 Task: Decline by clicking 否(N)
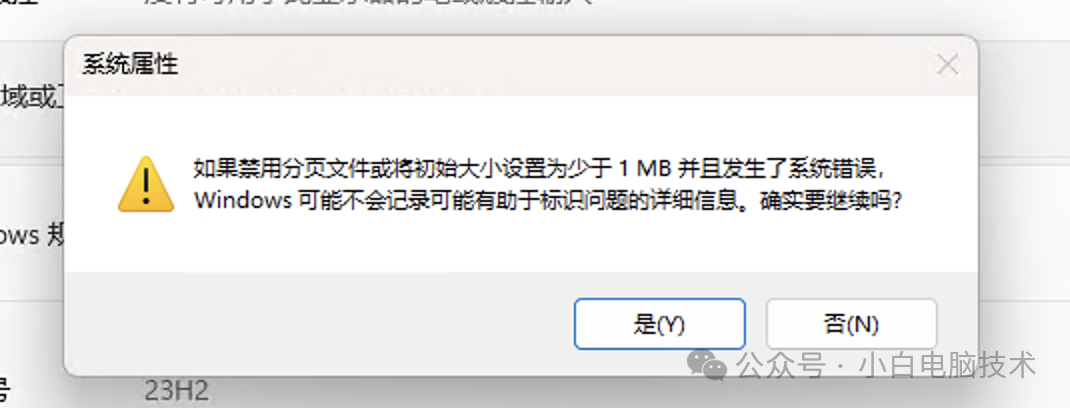[x=851, y=324]
